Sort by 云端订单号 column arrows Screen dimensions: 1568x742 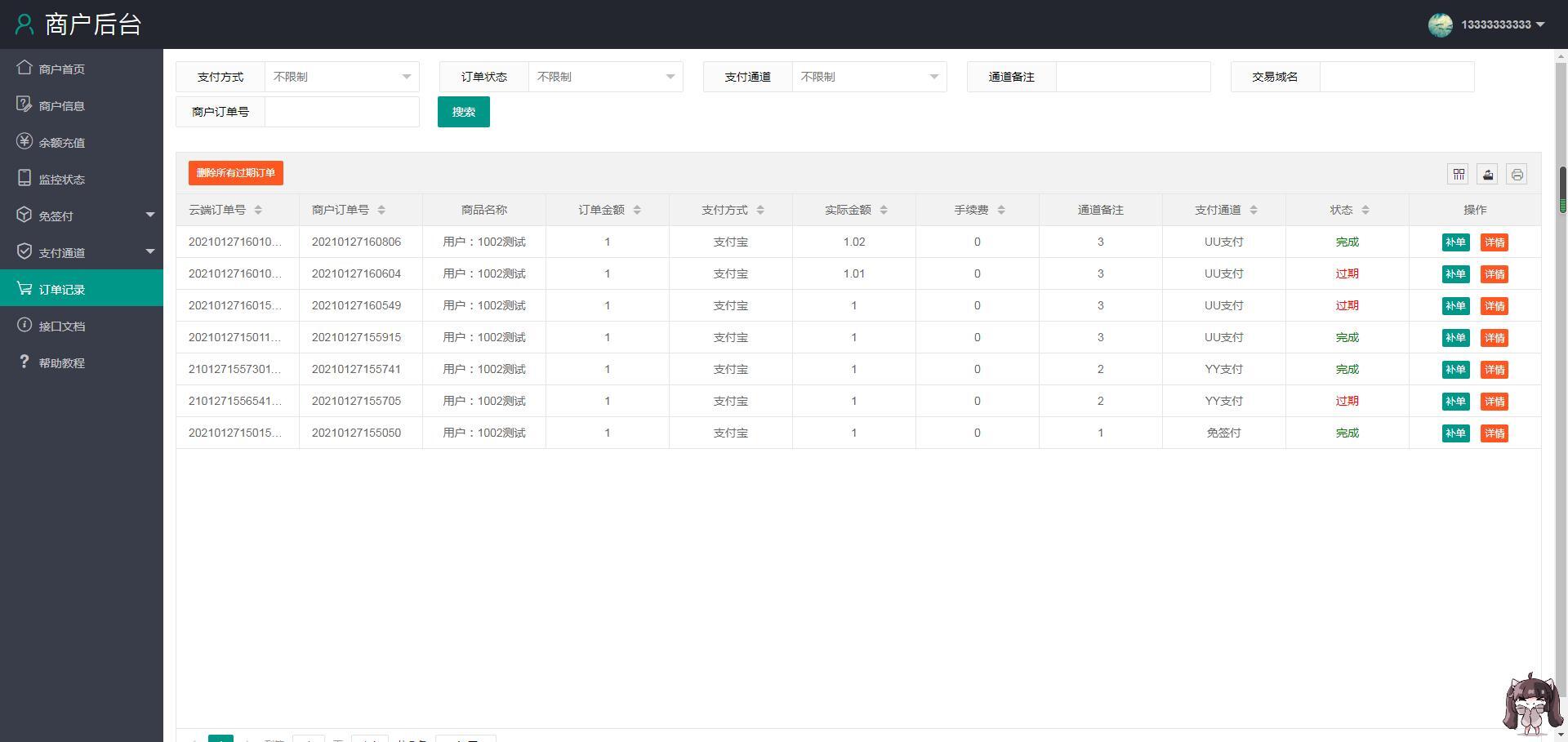coord(258,210)
